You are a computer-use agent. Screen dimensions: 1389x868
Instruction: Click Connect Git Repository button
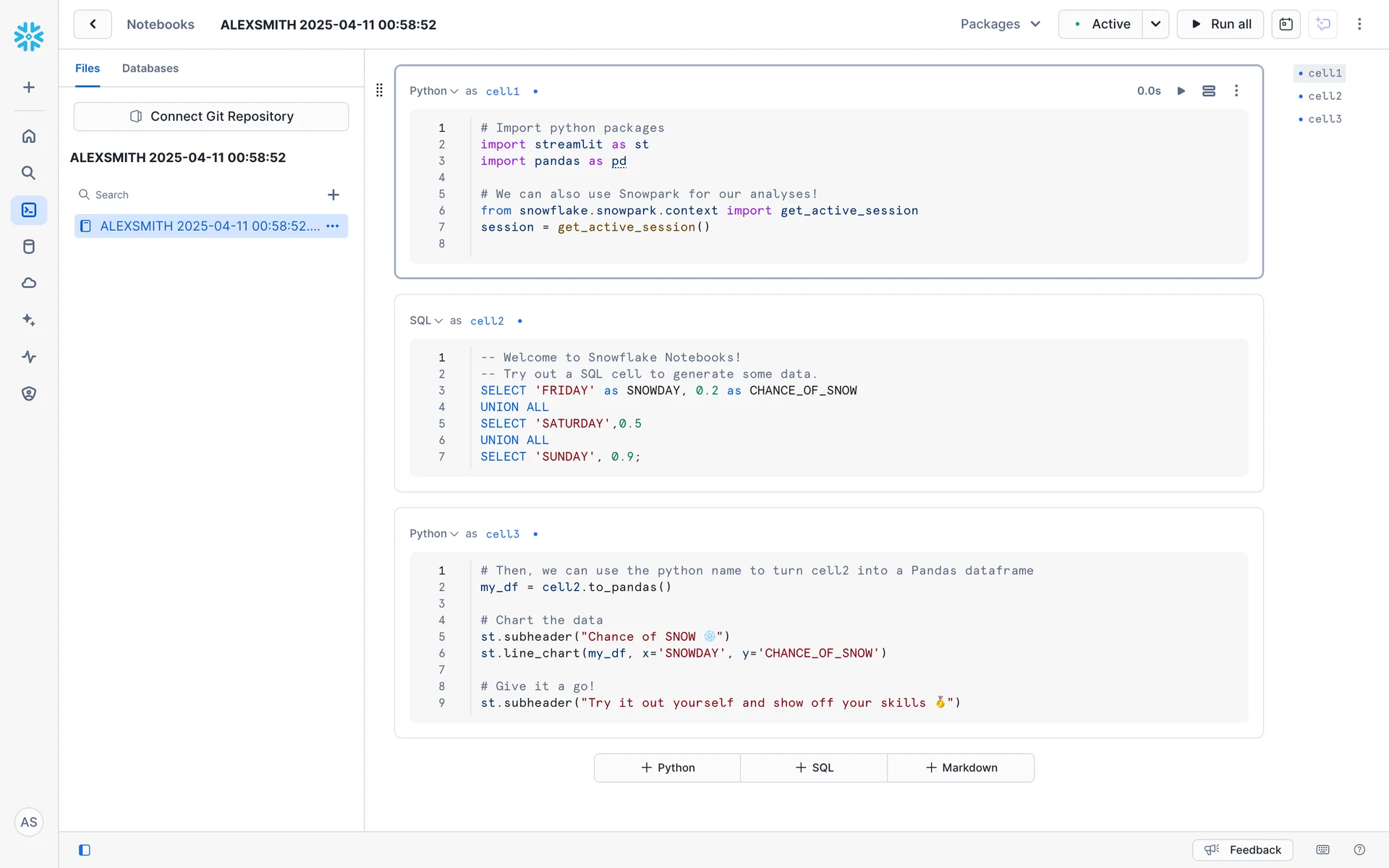[x=211, y=116]
